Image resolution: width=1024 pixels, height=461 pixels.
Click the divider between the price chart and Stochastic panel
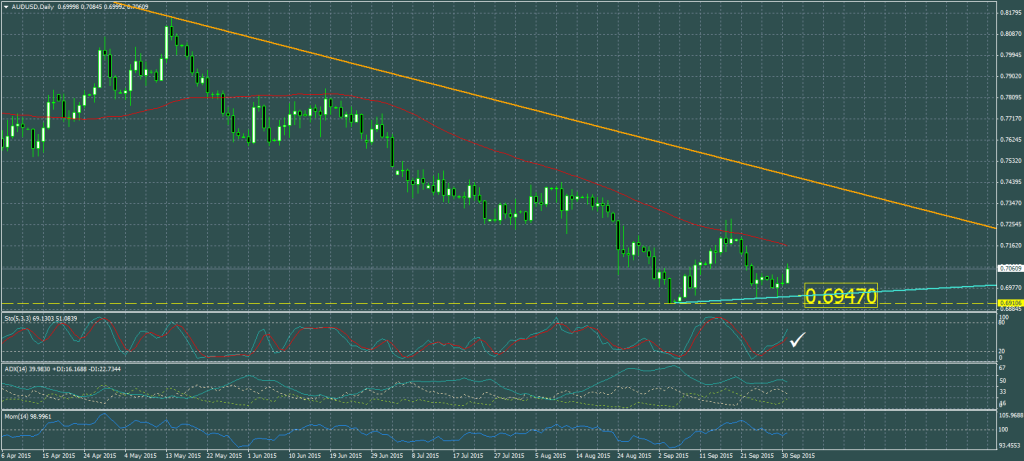tap(500, 312)
